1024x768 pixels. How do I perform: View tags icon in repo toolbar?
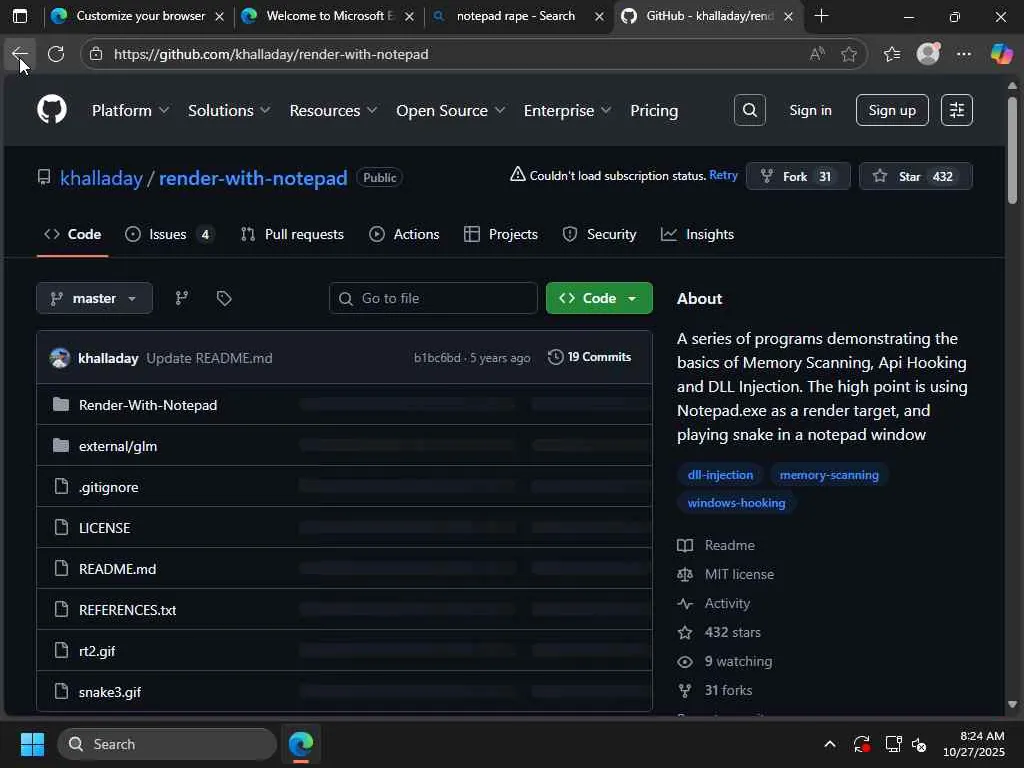coord(224,298)
